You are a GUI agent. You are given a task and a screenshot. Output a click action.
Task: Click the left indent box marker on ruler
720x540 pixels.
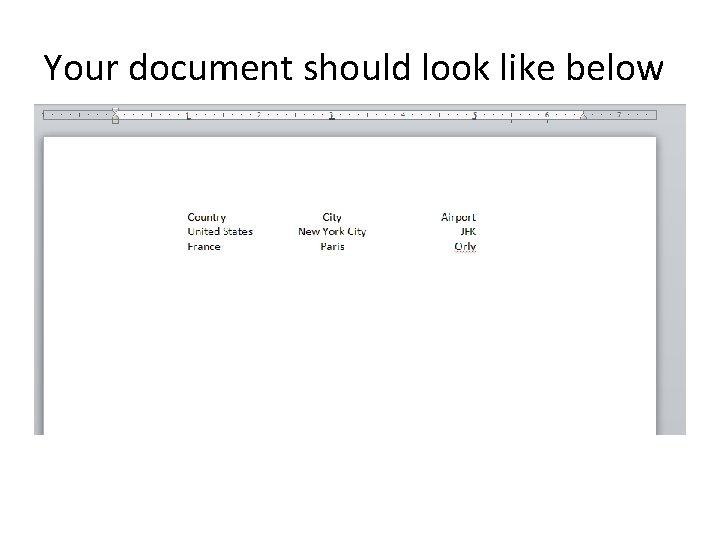[115, 121]
